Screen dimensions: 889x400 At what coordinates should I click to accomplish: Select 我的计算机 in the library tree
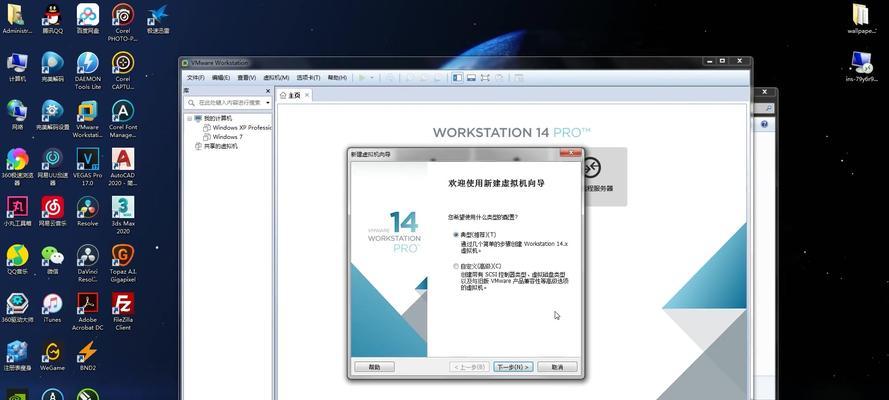coord(218,118)
